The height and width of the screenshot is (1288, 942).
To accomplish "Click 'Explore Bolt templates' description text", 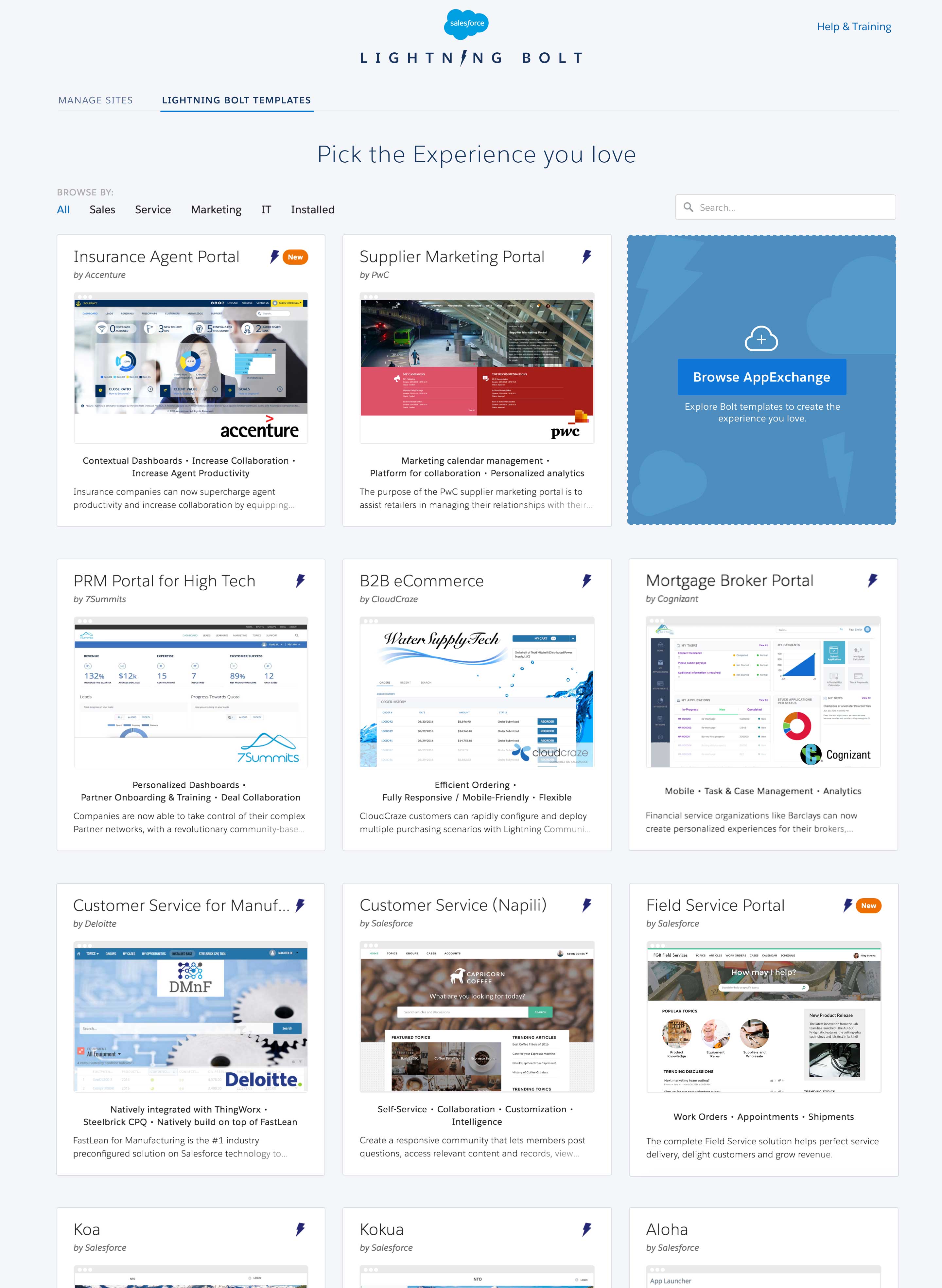I will point(762,412).
